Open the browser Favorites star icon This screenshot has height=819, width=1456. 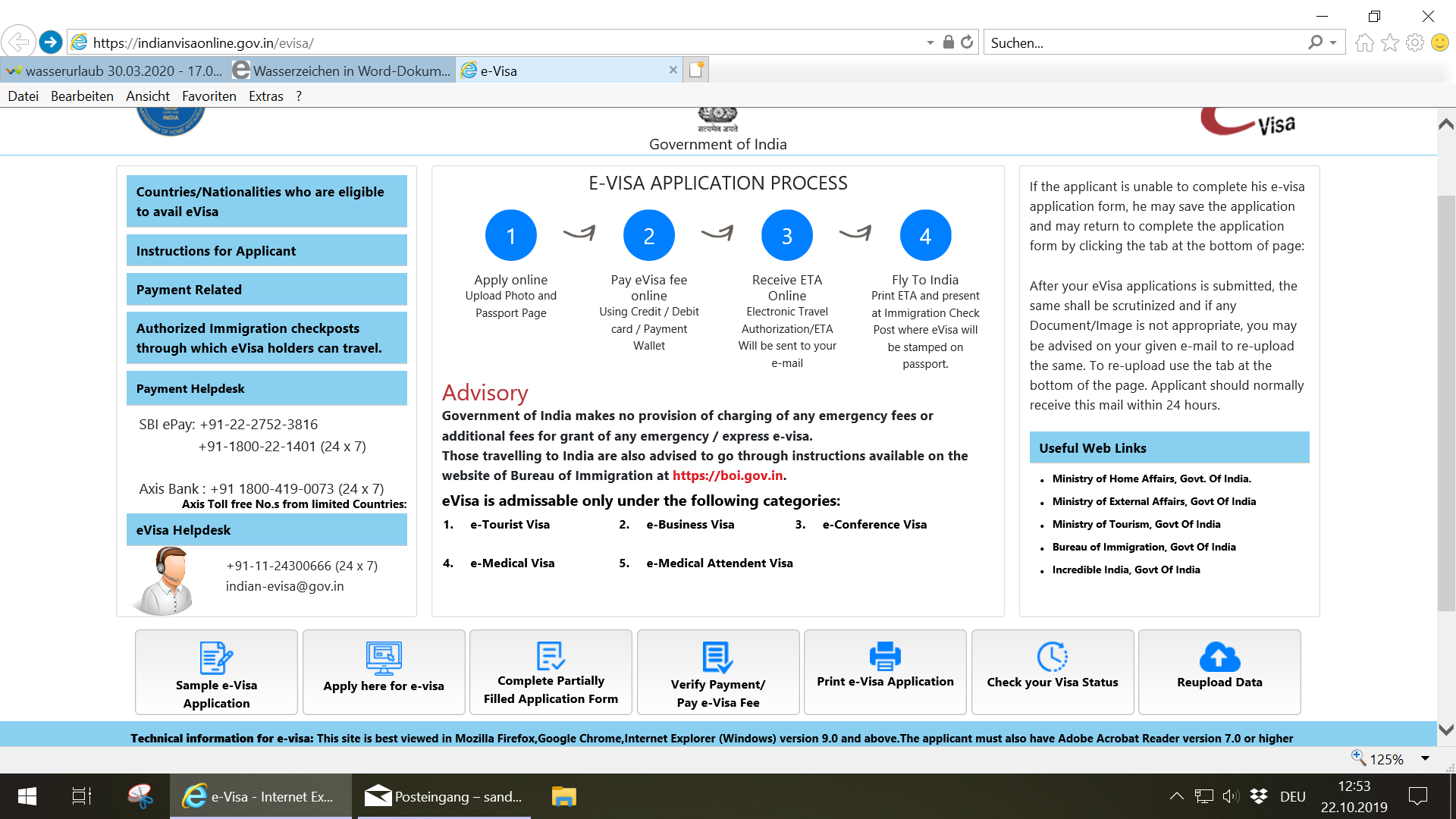(1390, 42)
